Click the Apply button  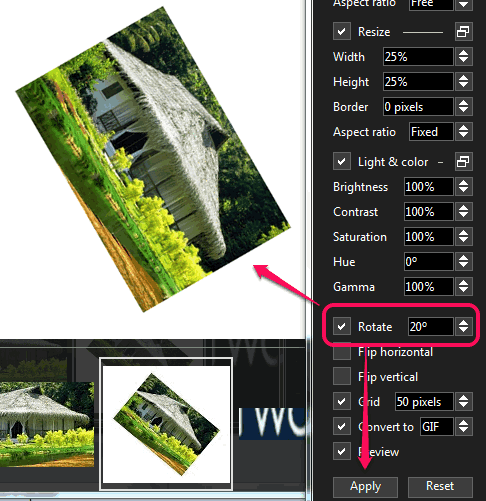click(365, 486)
